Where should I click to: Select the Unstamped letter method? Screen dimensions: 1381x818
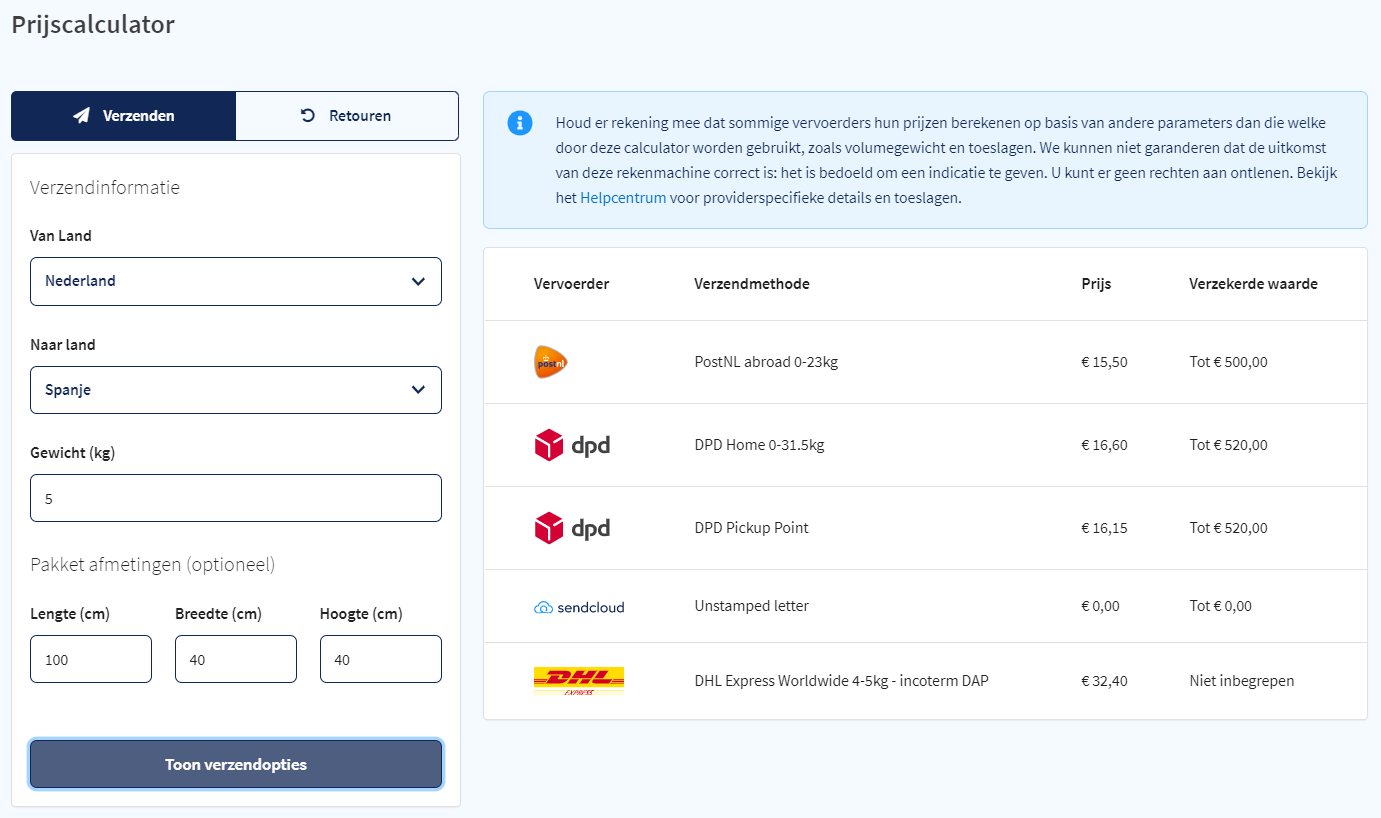point(751,606)
